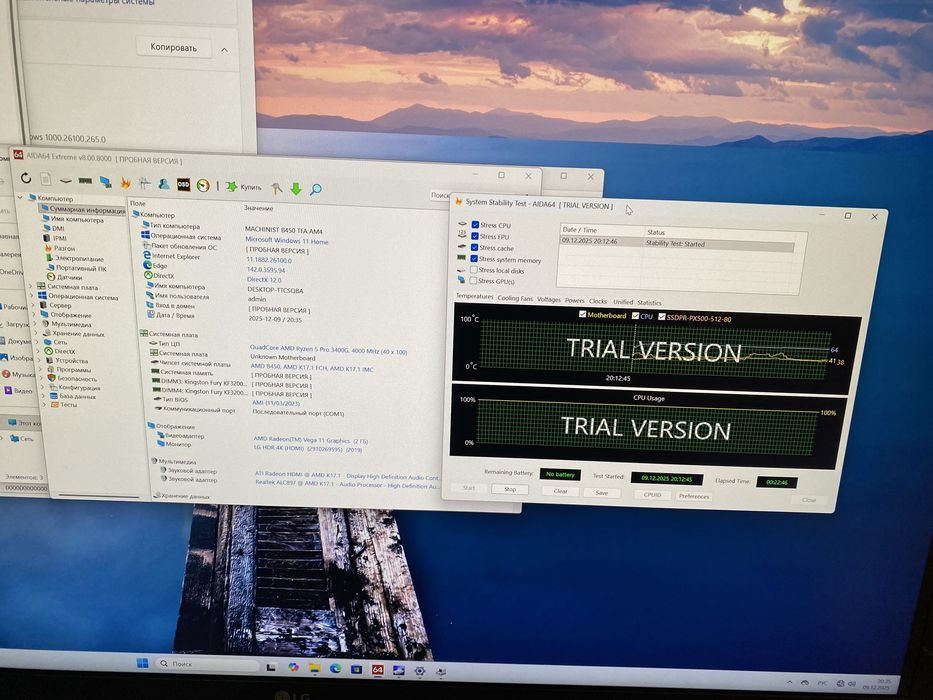The height and width of the screenshot is (700, 933).
Task: Toggle Motherboard temperature graph checkbox
Action: pos(583,314)
